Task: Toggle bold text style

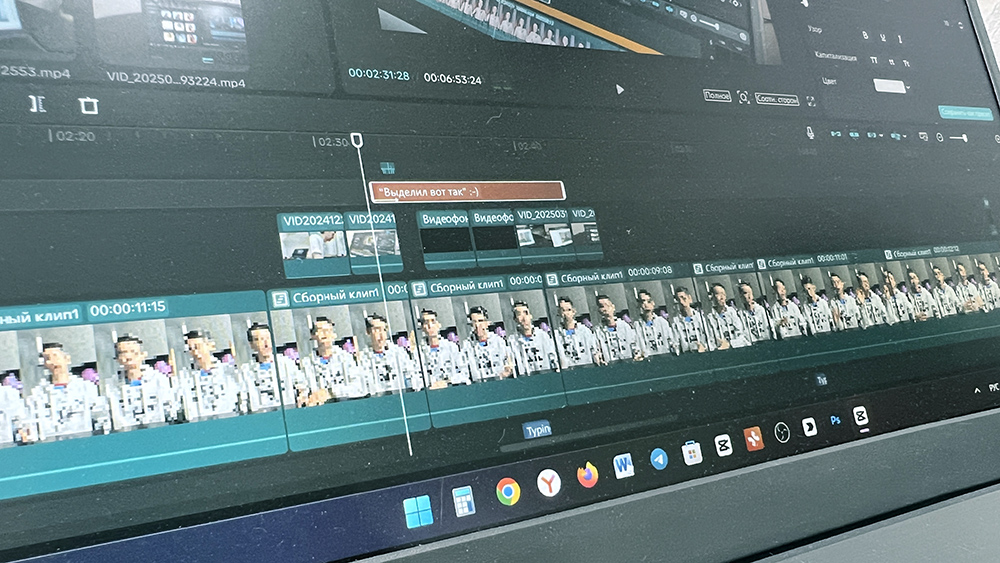Action: click(864, 35)
